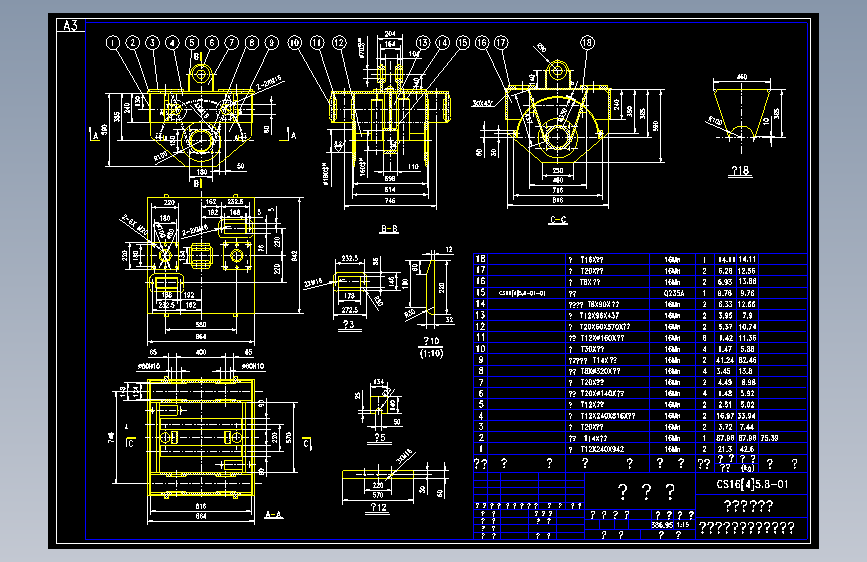Screen dimensions: 867x562
Task: Select the 716 dimension in C-C view
Action: pos(557,190)
